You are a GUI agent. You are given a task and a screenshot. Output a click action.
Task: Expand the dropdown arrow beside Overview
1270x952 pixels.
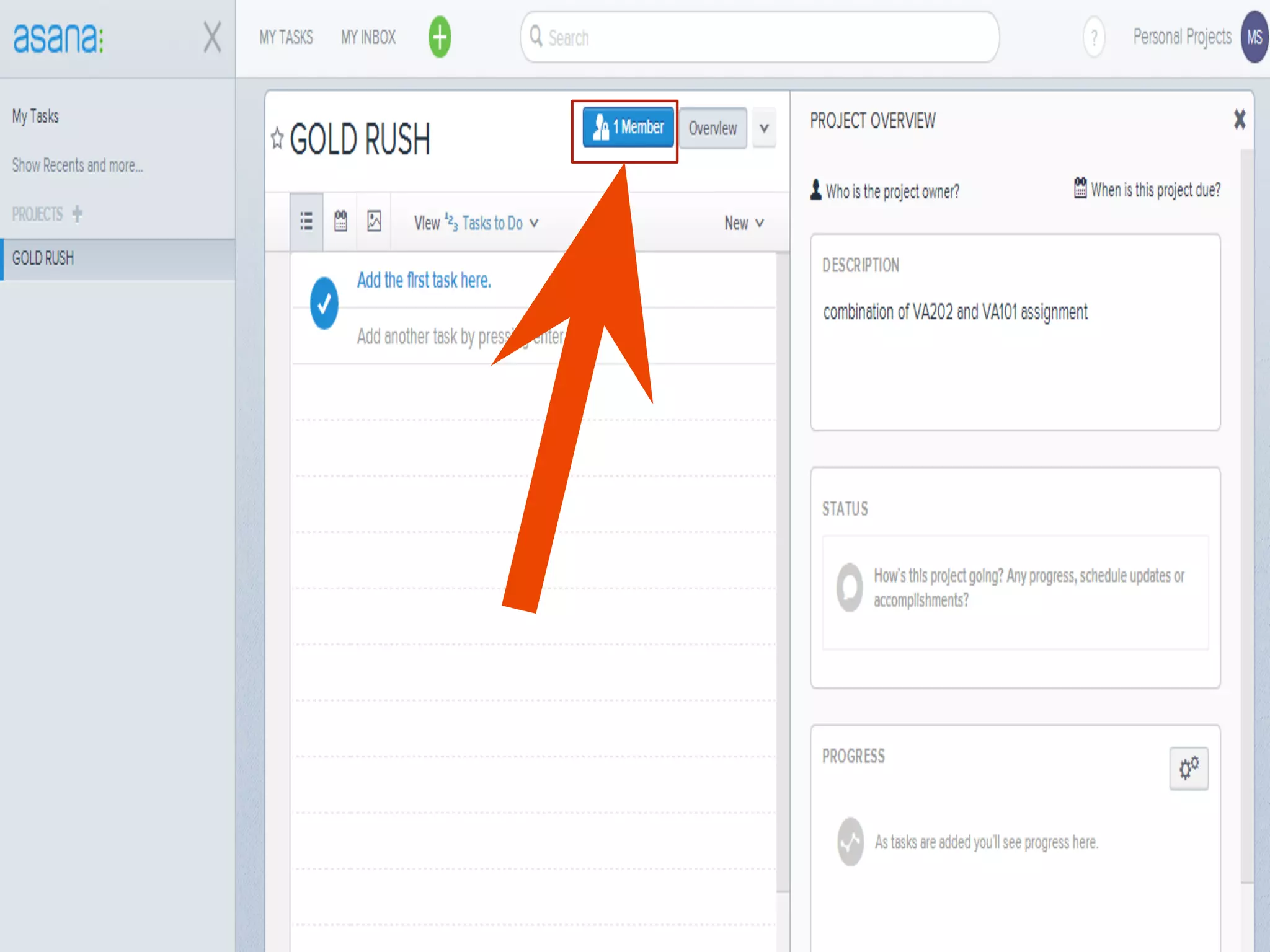click(764, 128)
